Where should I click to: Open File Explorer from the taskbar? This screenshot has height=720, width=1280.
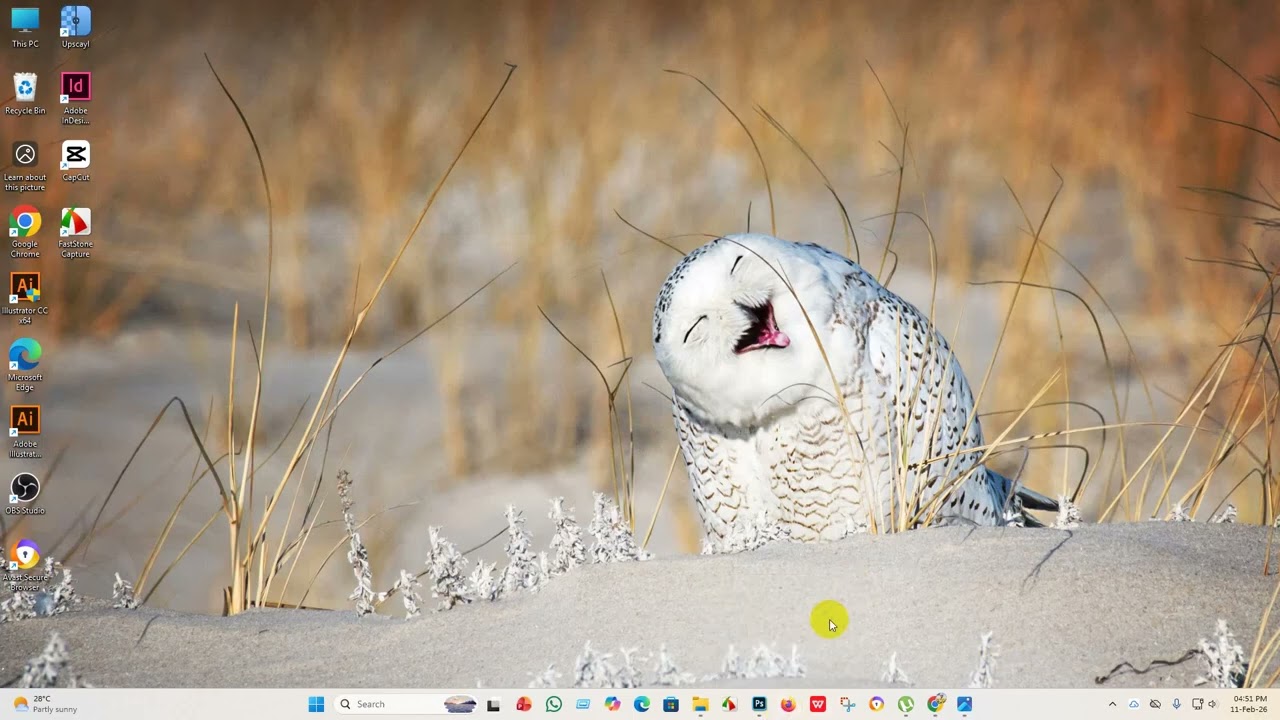click(x=700, y=704)
